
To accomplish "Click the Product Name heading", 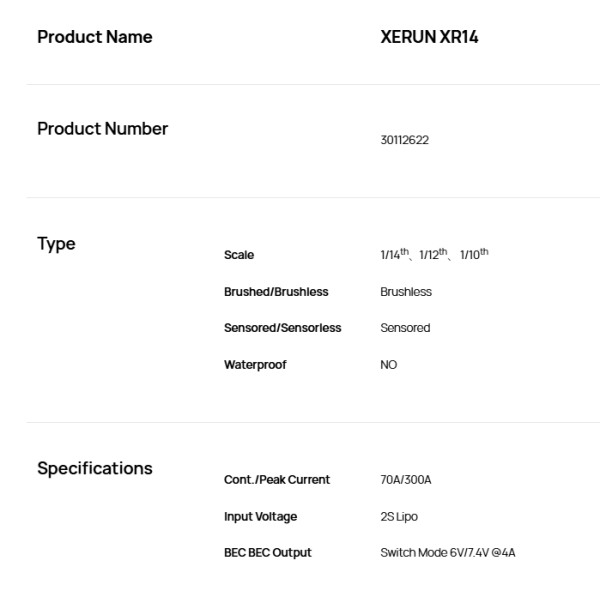I will coord(95,37).
